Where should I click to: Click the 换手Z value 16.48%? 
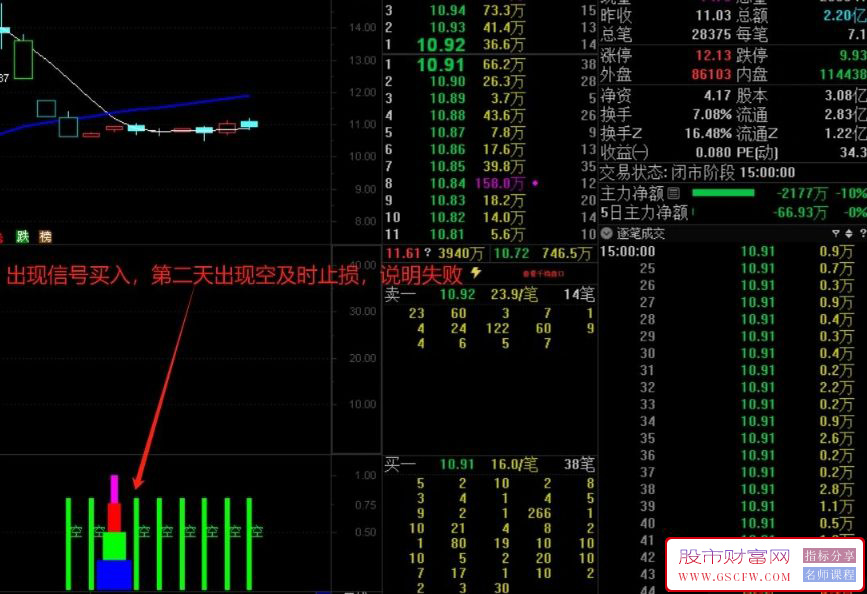click(708, 133)
